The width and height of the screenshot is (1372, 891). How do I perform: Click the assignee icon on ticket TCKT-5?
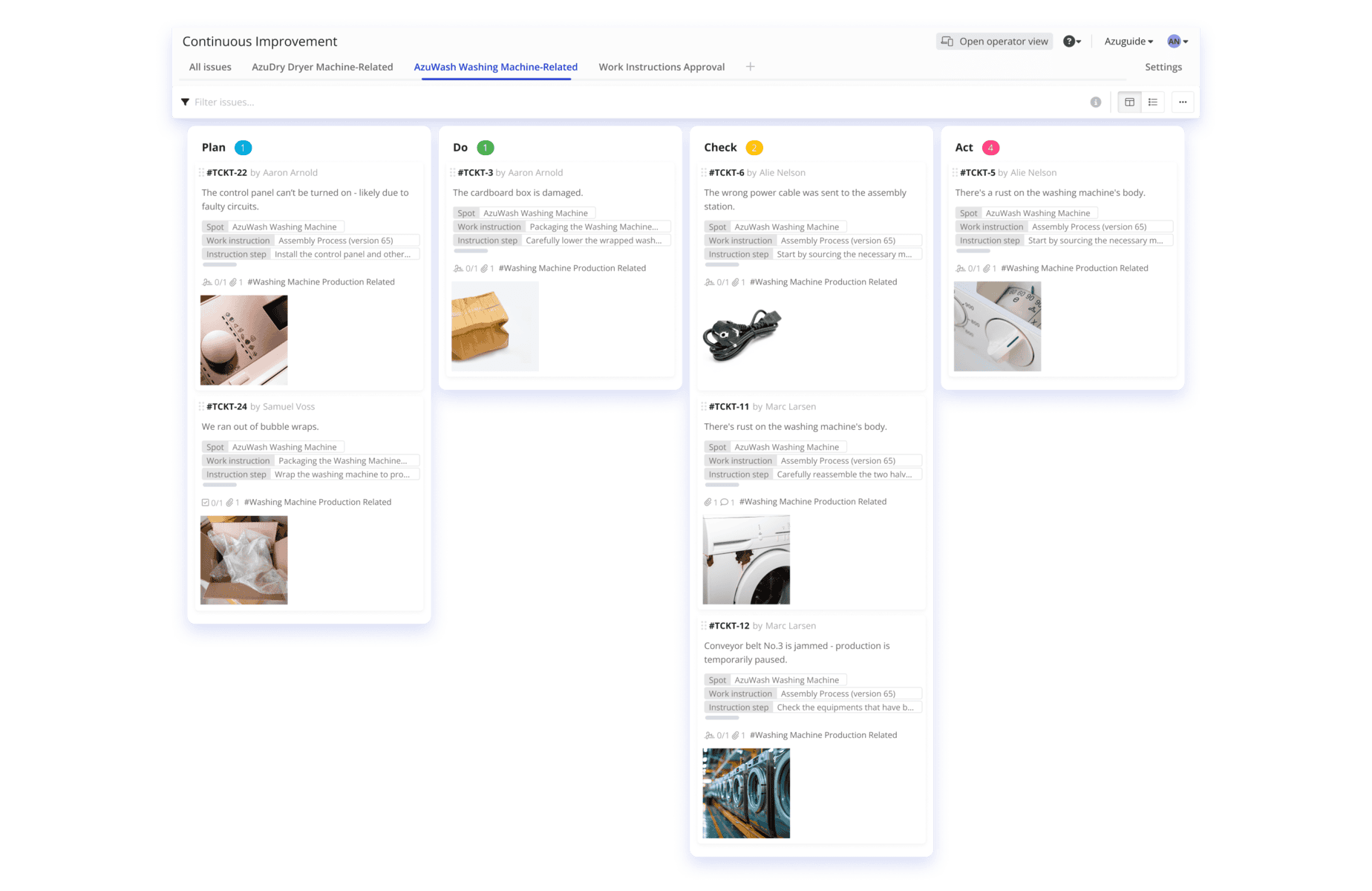(x=963, y=268)
